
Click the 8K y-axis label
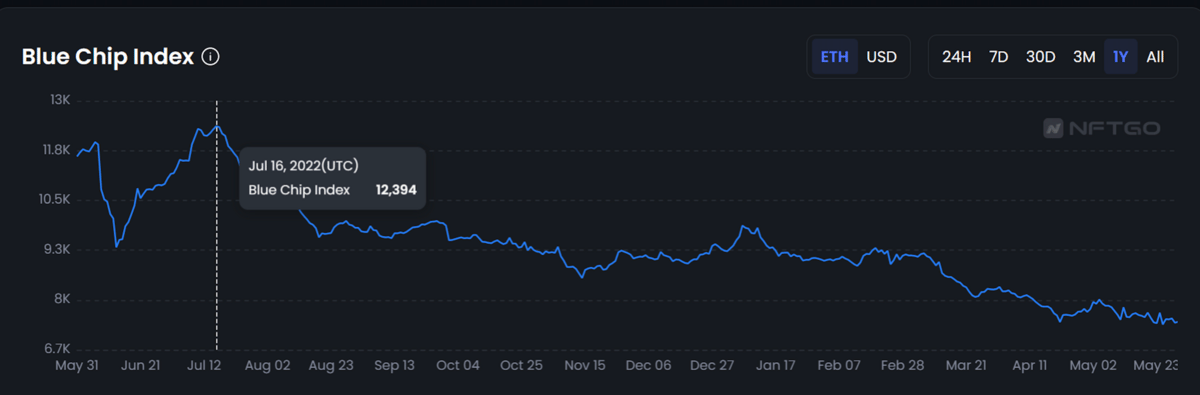tap(62, 300)
